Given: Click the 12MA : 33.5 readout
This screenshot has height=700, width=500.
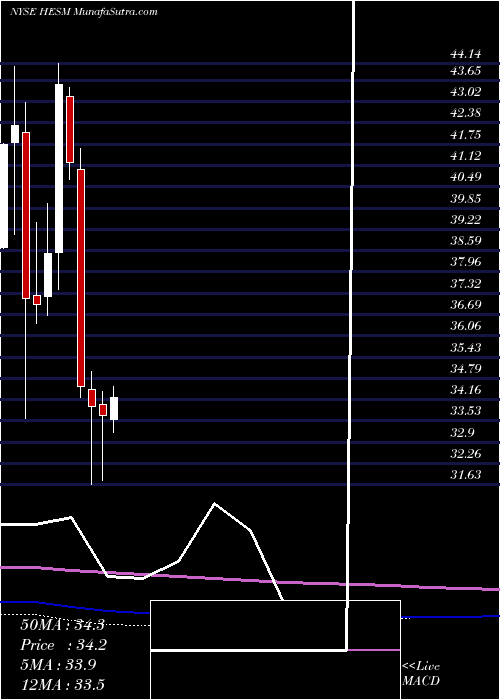Looking at the screenshot, I should pyautogui.click(x=62, y=684).
